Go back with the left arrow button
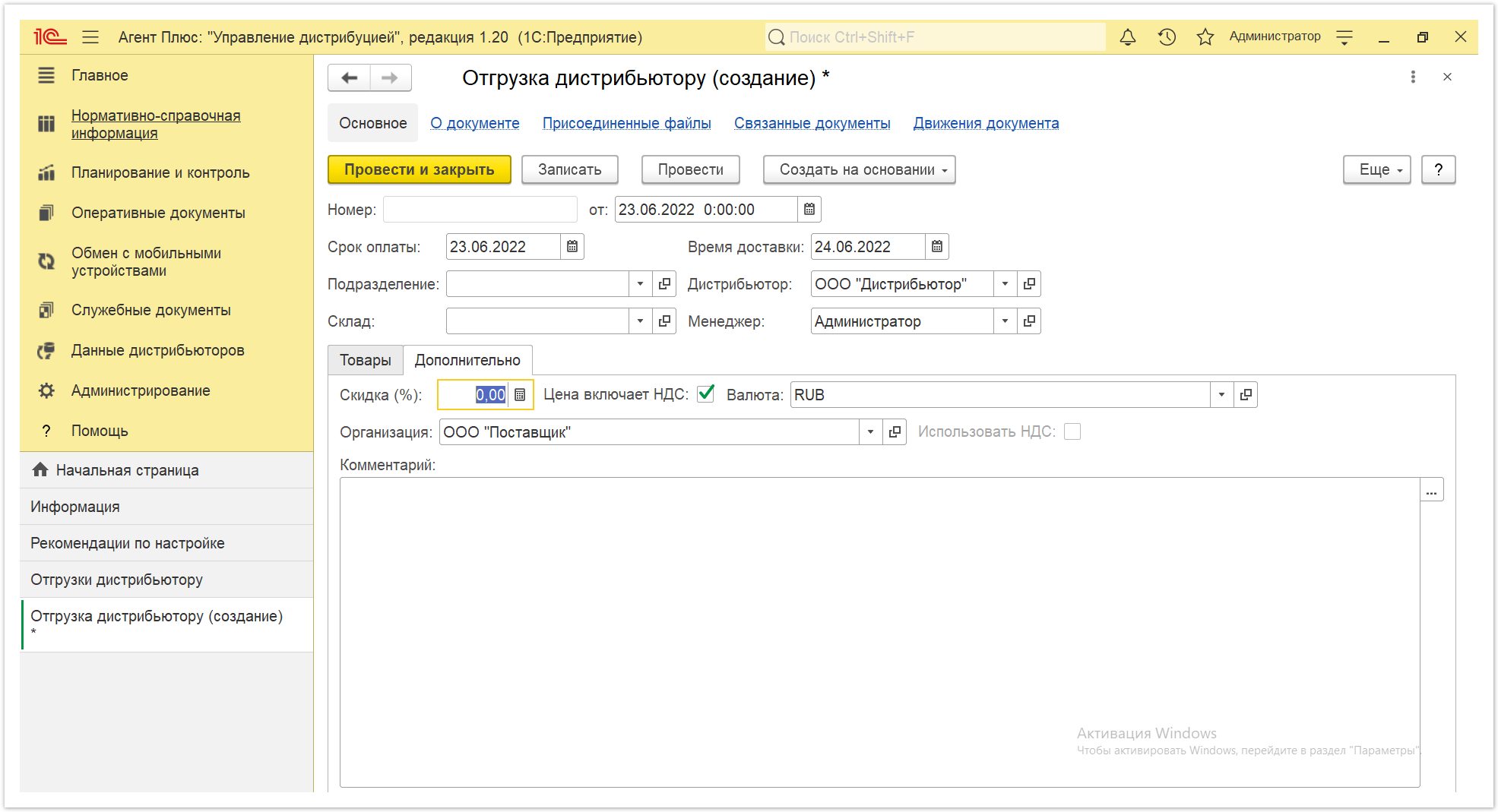1498x812 pixels. pos(350,77)
